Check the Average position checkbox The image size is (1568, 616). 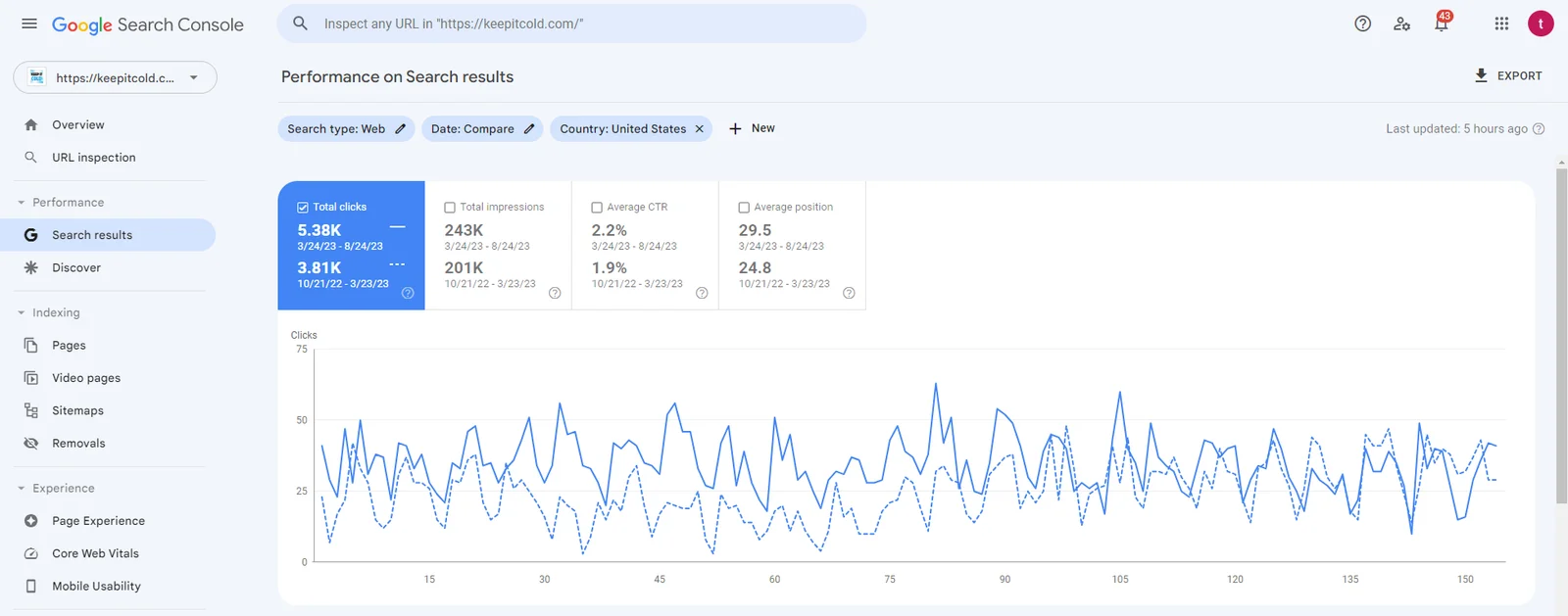(744, 207)
